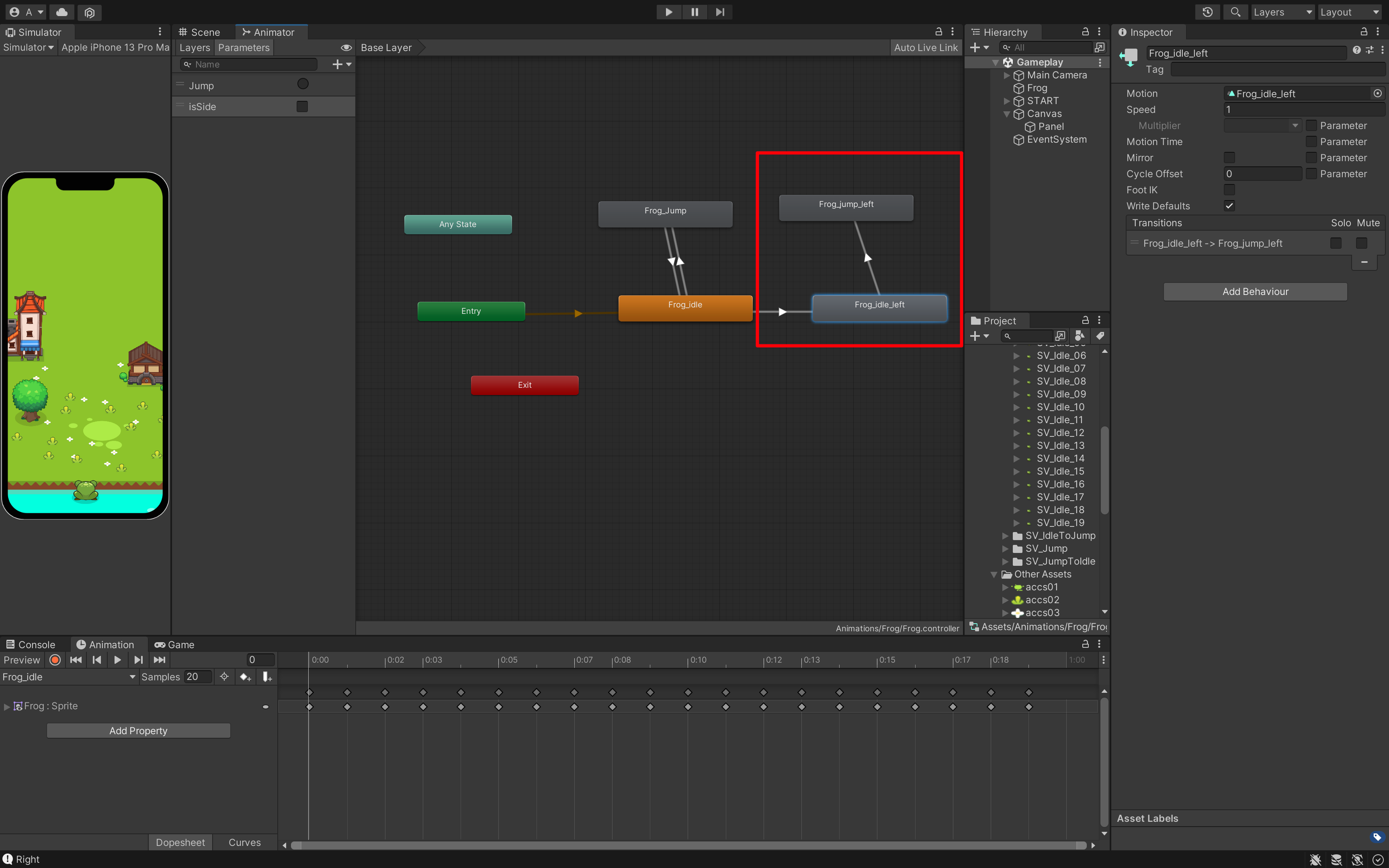The width and height of the screenshot is (1389, 868).
Task: Enable Parameter checkbox for Cycle Offset
Action: pyautogui.click(x=1311, y=173)
